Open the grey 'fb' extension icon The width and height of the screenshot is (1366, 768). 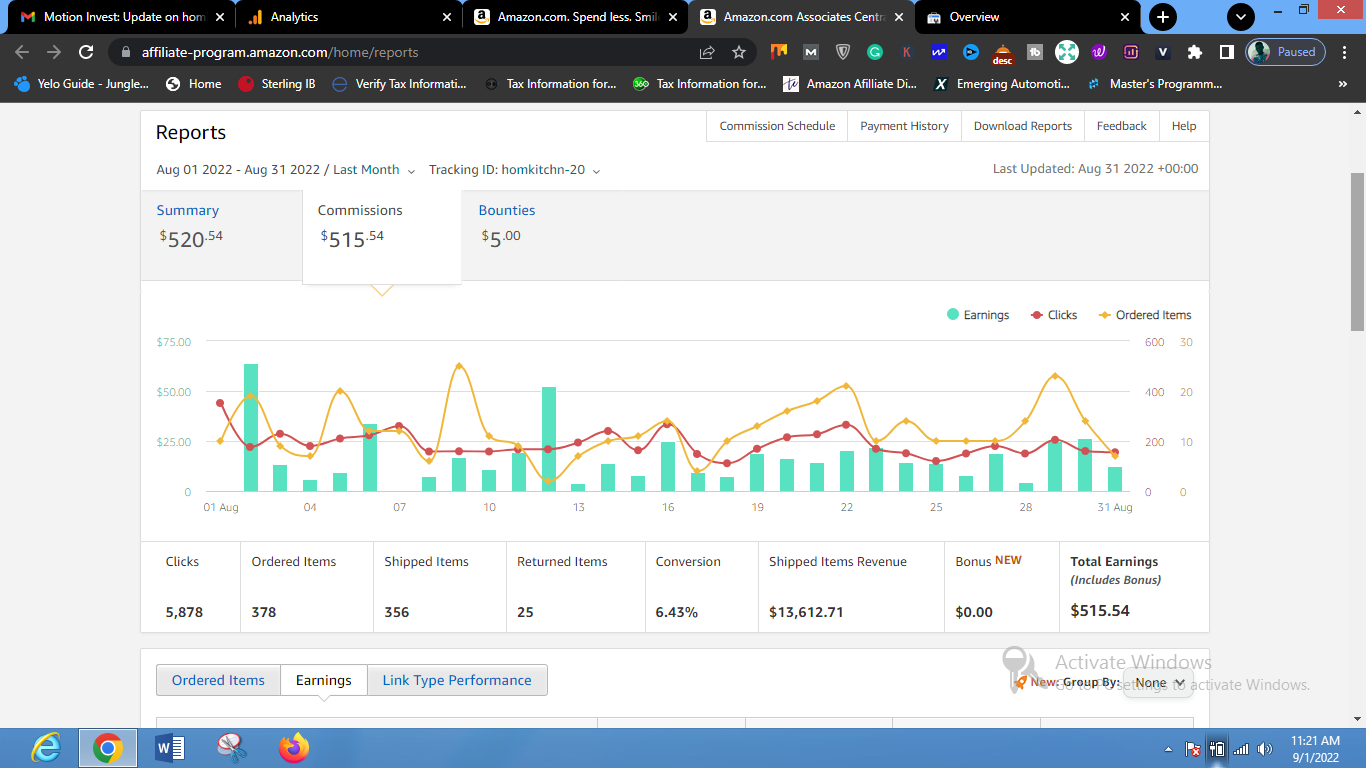point(1035,52)
